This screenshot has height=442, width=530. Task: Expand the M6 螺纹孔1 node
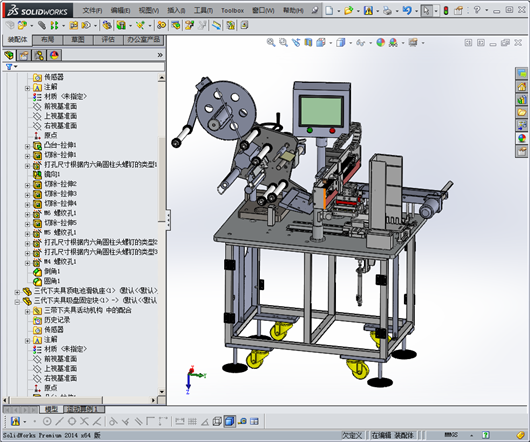tap(28, 214)
